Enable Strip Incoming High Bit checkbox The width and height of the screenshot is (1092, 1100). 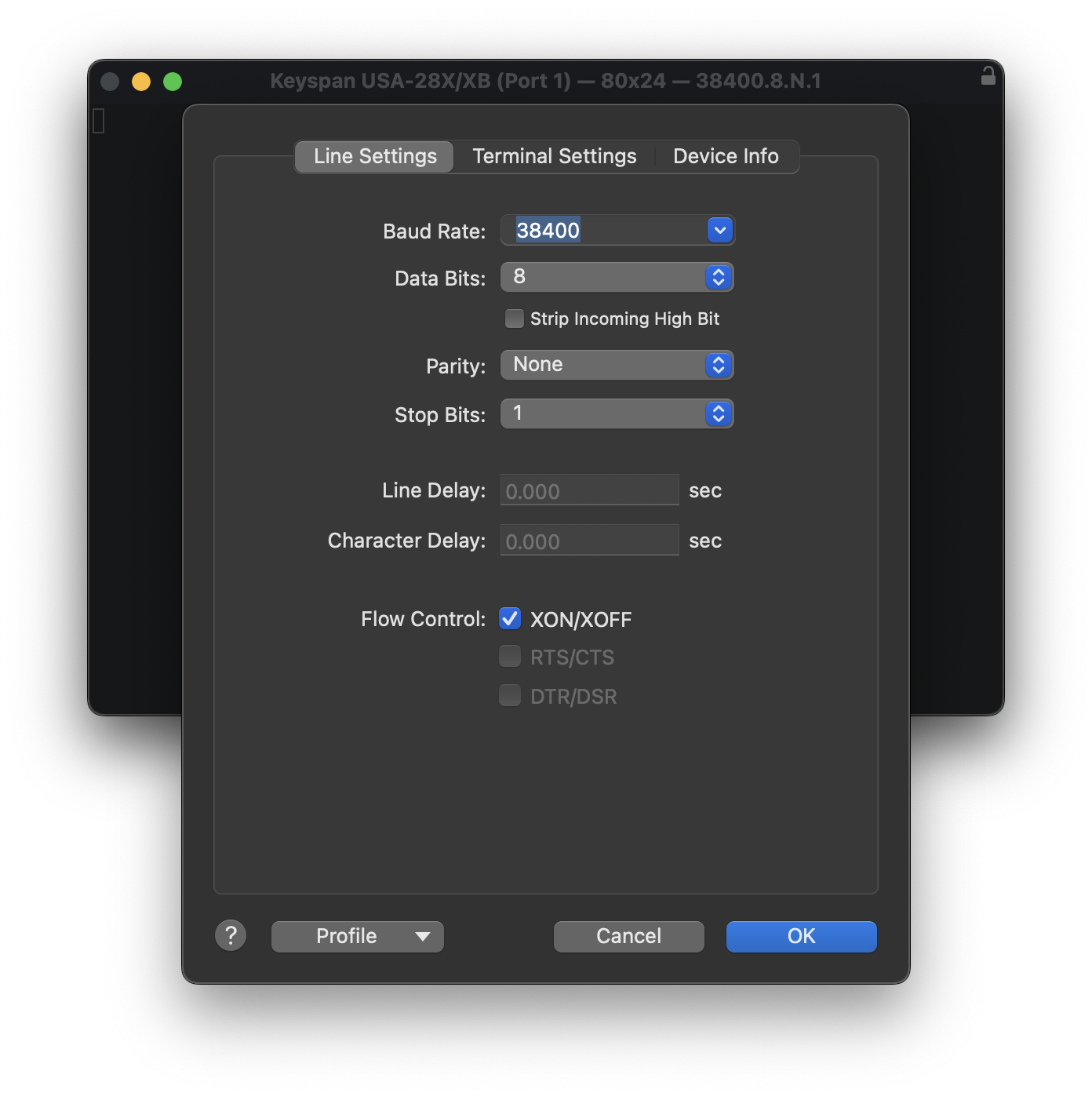coord(514,319)
